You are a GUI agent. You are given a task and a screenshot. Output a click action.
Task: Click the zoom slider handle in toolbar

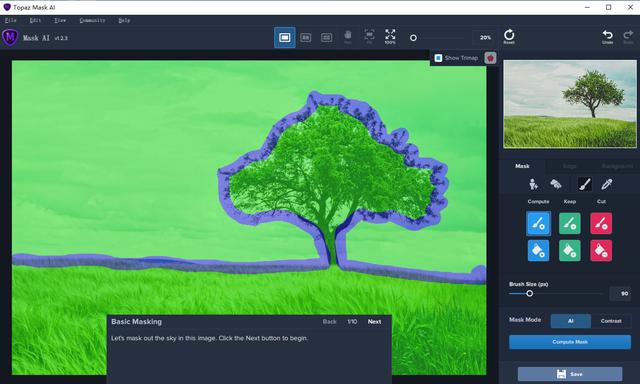(413, 38)
